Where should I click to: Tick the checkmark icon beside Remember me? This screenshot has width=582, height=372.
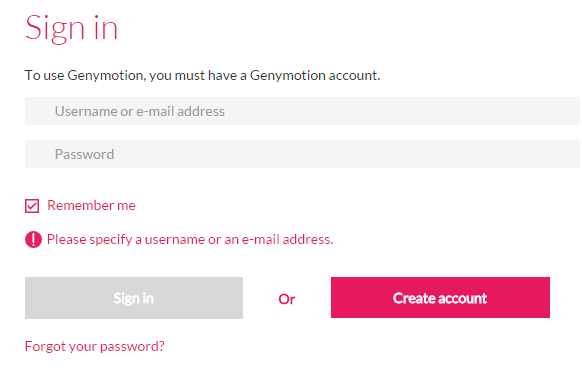coord(32,206)
